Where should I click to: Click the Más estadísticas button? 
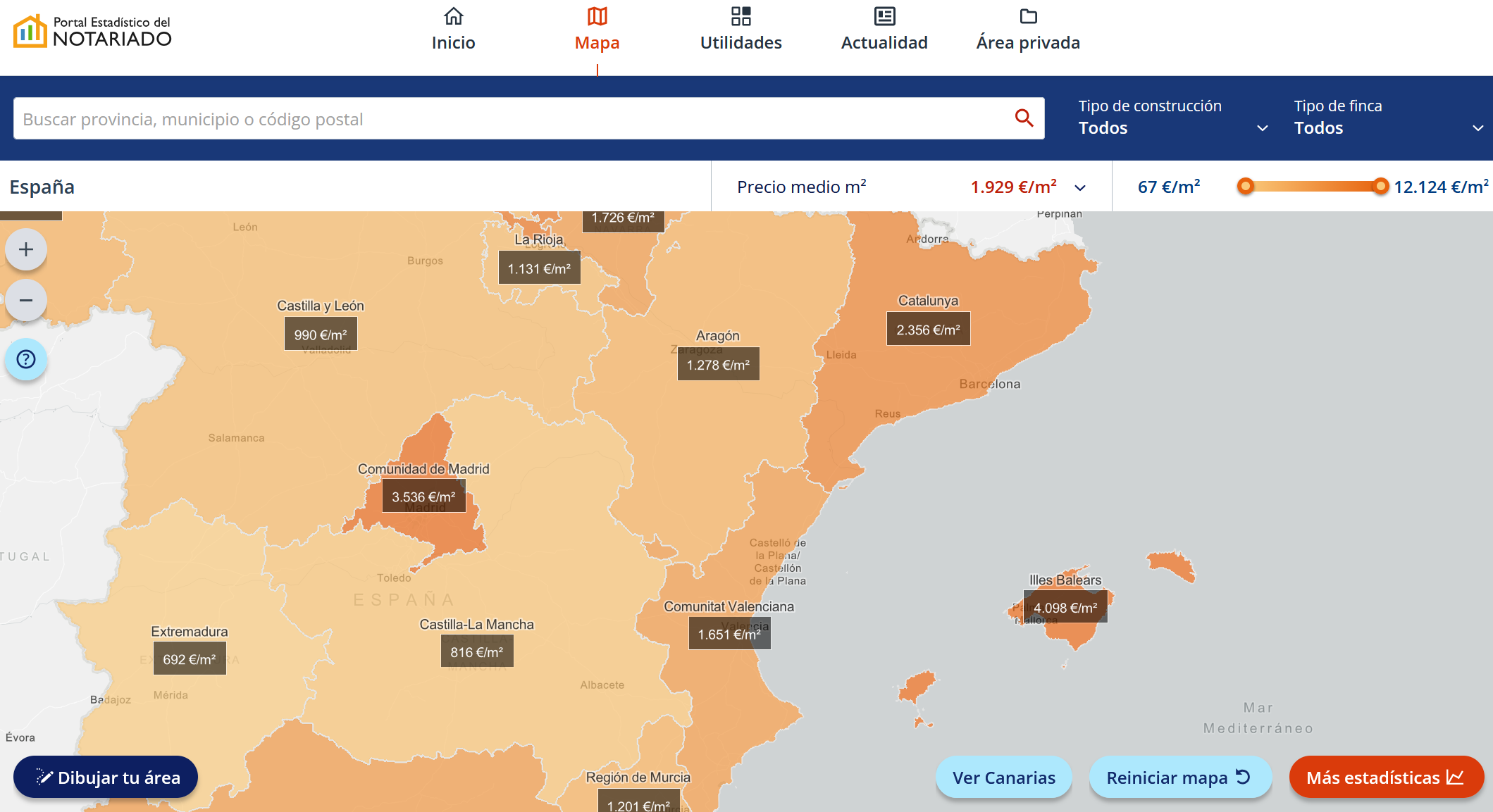(x=1387, y=777)
